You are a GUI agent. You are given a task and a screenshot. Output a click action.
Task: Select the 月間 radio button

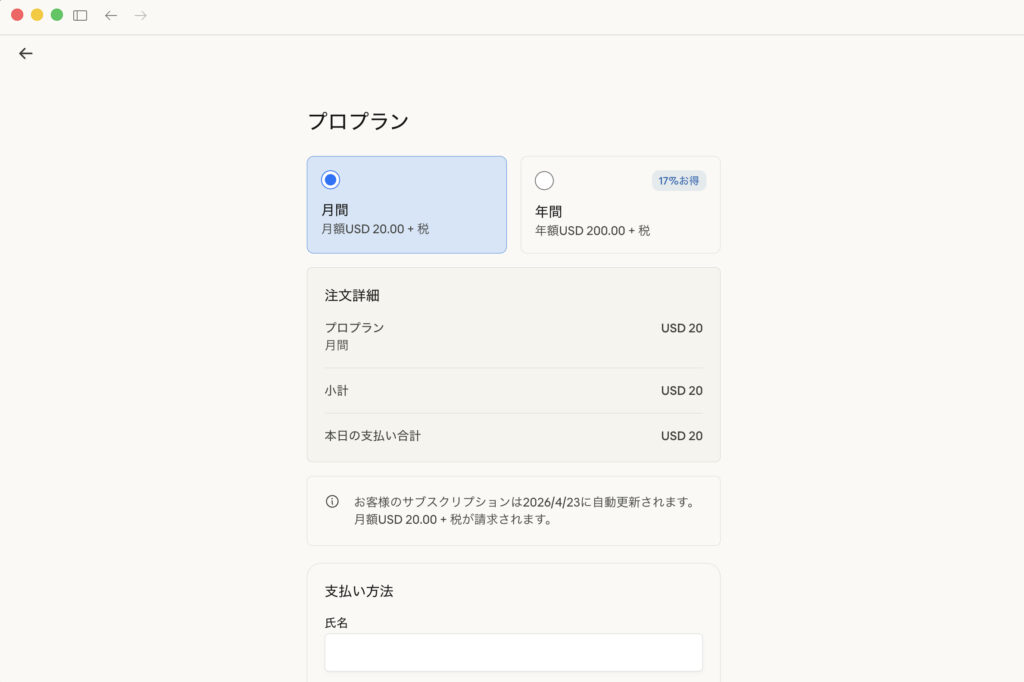331,180
